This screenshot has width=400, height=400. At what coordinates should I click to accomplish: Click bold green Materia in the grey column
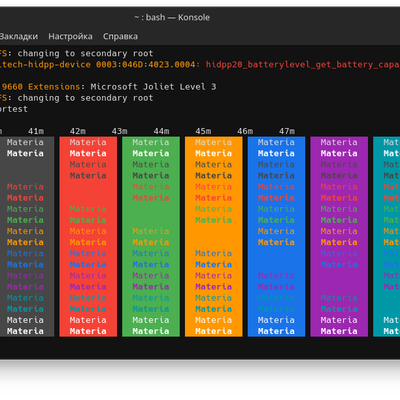tap(25, 220)
